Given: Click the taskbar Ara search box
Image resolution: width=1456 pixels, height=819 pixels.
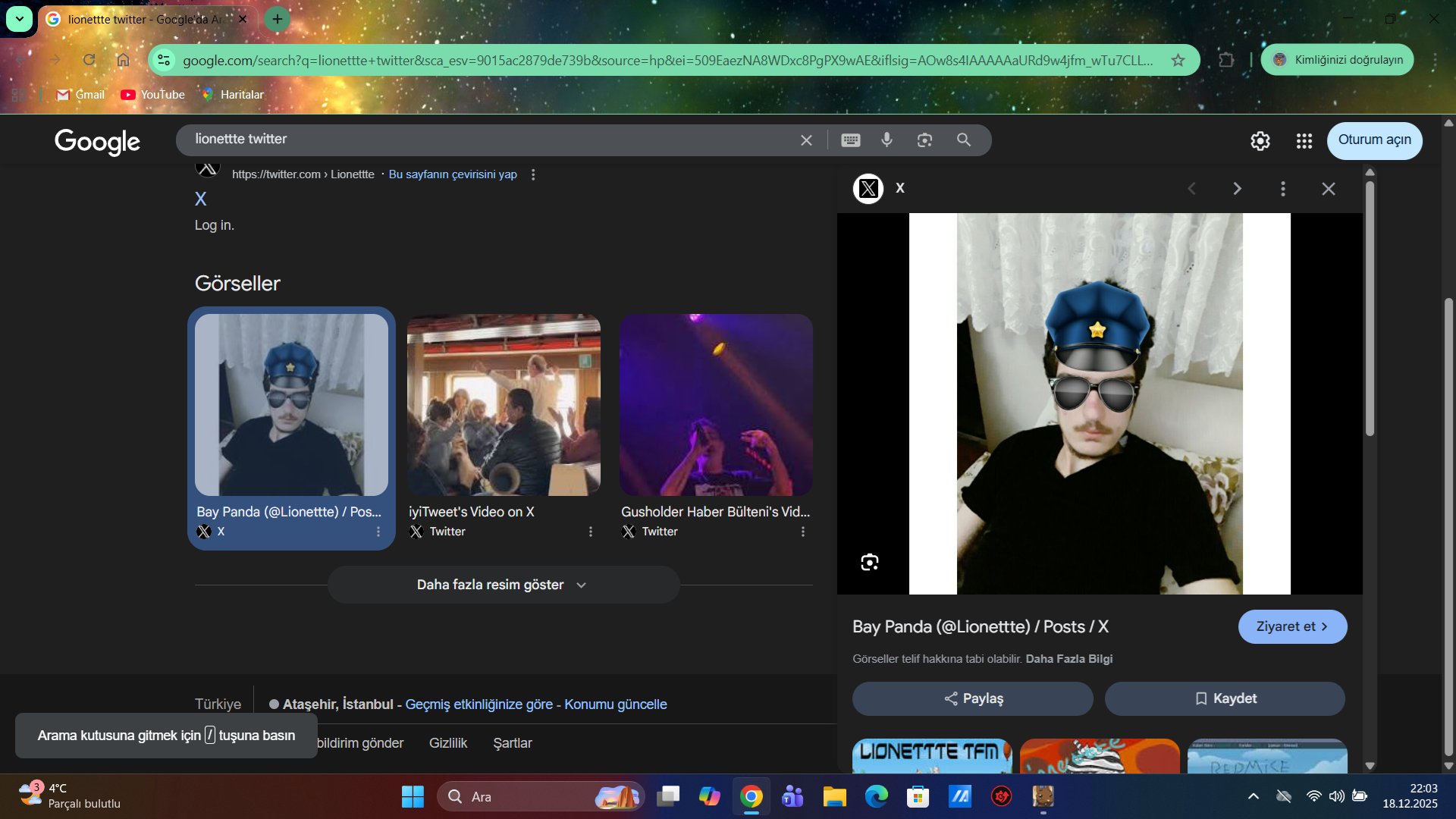Looking at the screenshot, I should [x=541, y=796].
